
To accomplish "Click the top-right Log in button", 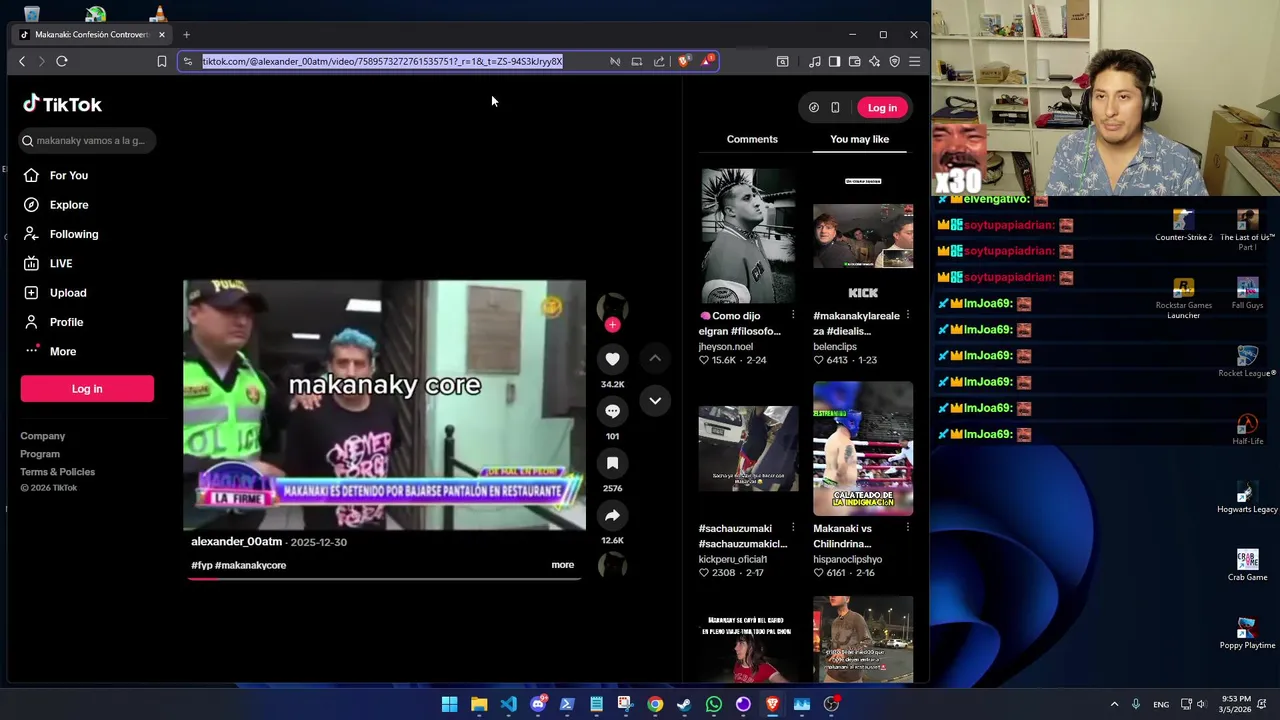I will point(882,108).
